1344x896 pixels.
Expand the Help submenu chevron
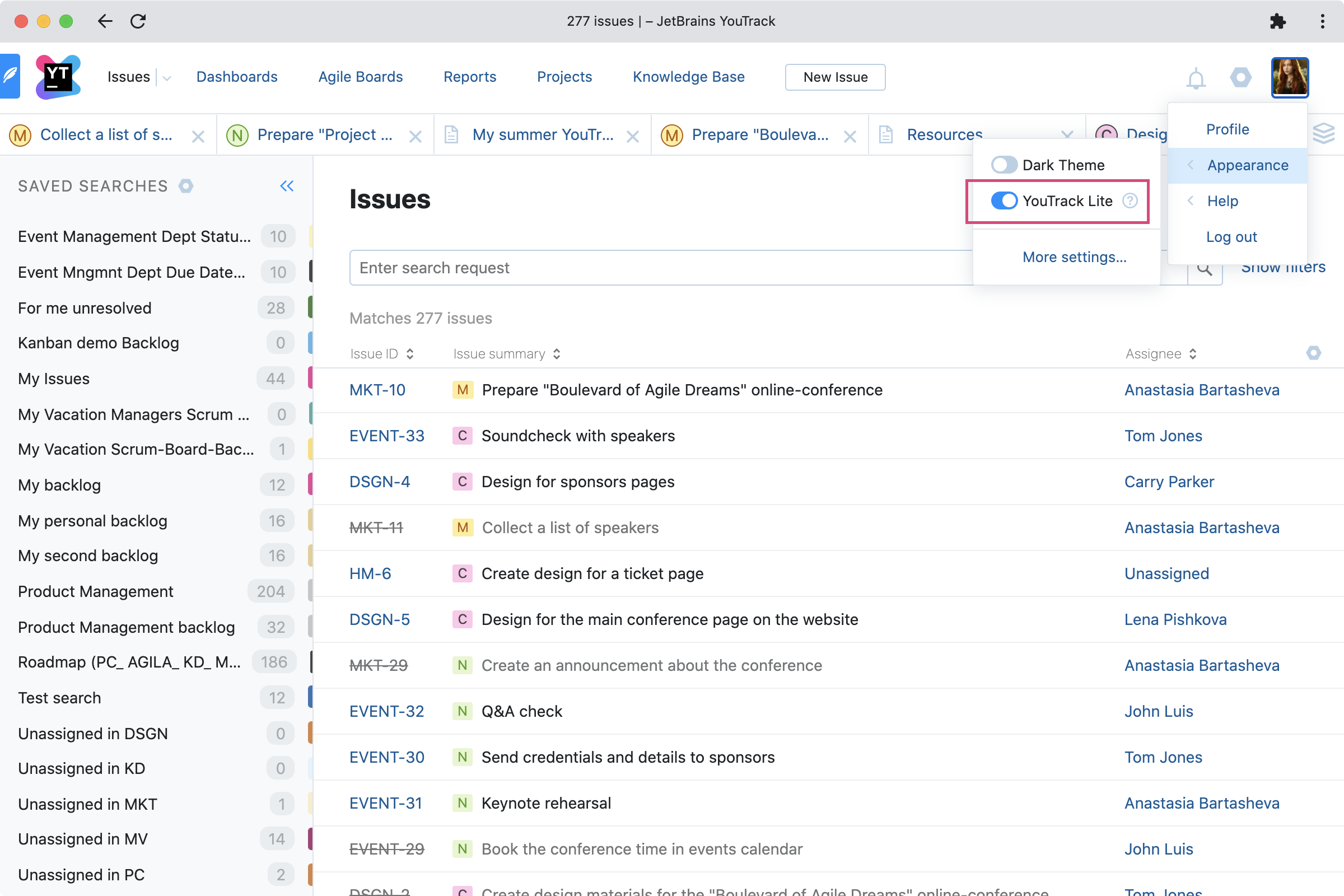click(1191, 200)
